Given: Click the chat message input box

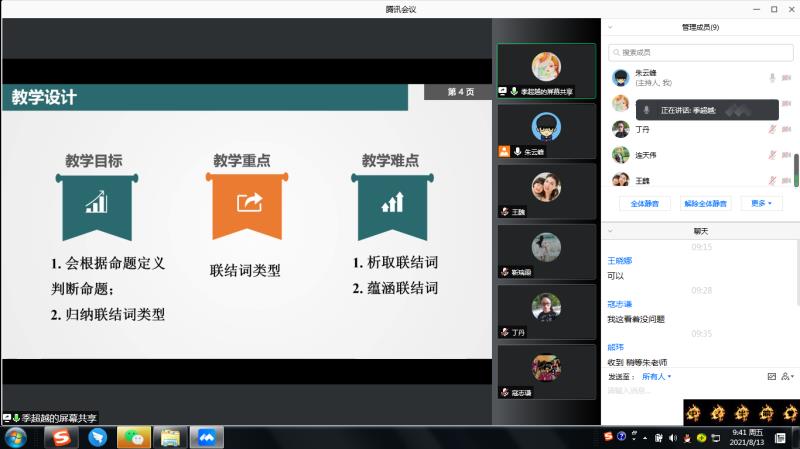Looking at the screenshot, I should click(690, 390).
